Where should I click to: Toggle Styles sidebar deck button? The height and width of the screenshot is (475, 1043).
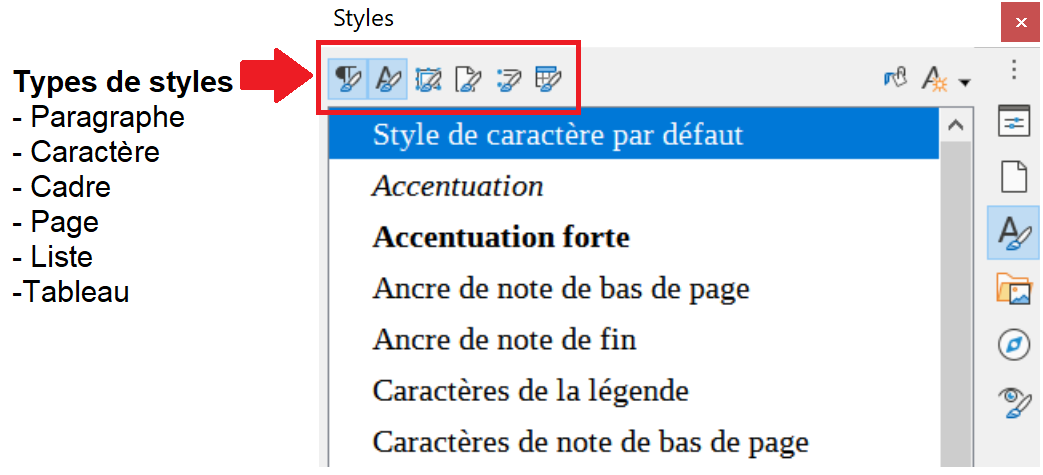point(1014,233)
